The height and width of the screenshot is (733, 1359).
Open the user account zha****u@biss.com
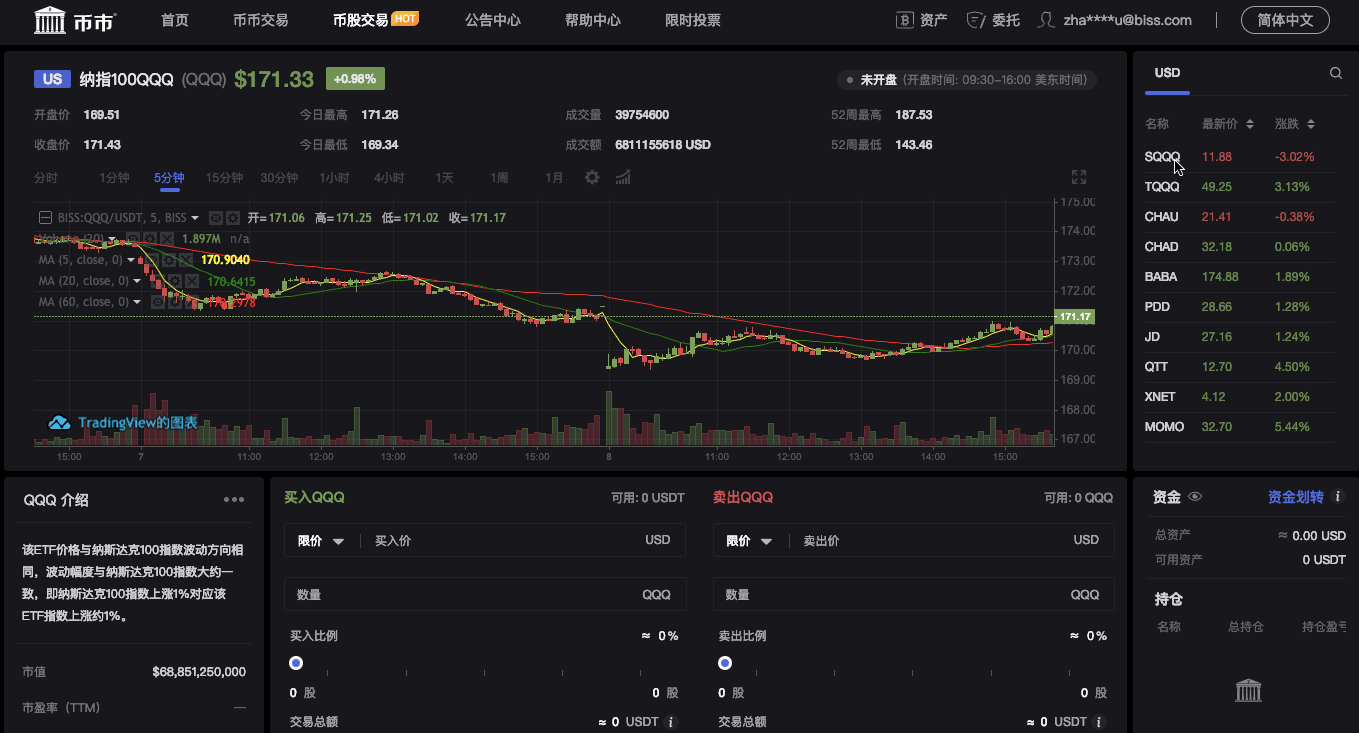(x=1116, y=20)
